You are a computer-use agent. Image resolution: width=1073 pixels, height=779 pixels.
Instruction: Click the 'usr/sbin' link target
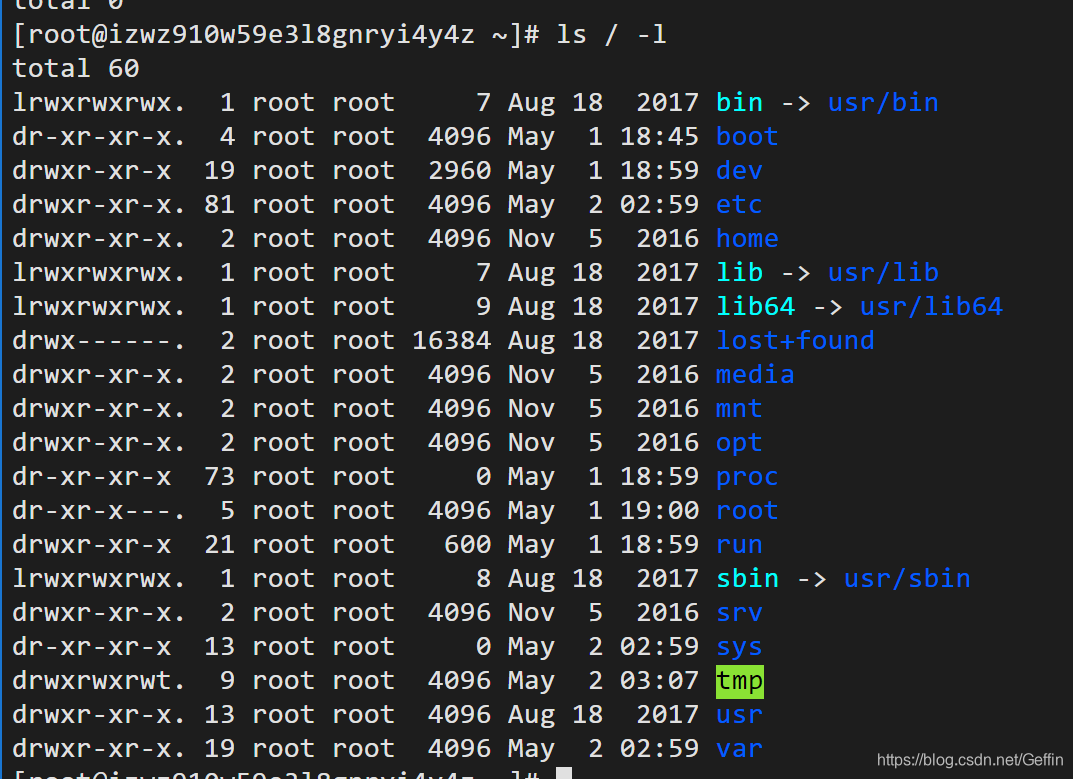coord(907,578)
